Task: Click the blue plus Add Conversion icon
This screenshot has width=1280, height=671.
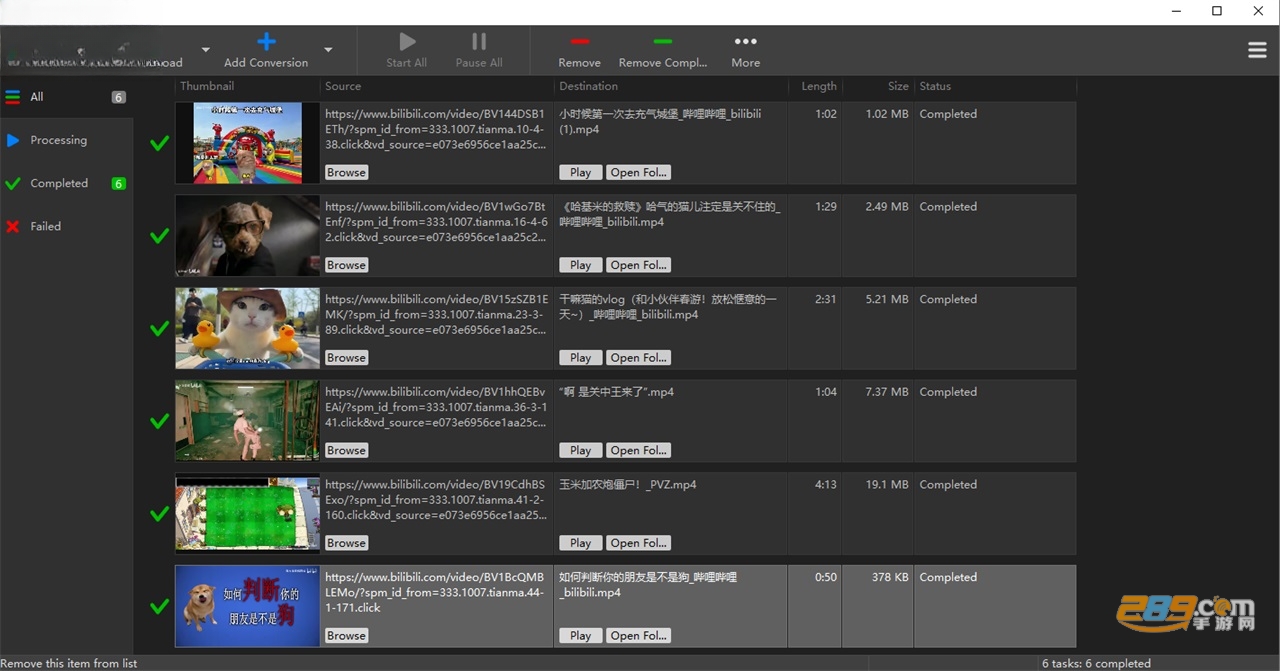Action: 266,41
